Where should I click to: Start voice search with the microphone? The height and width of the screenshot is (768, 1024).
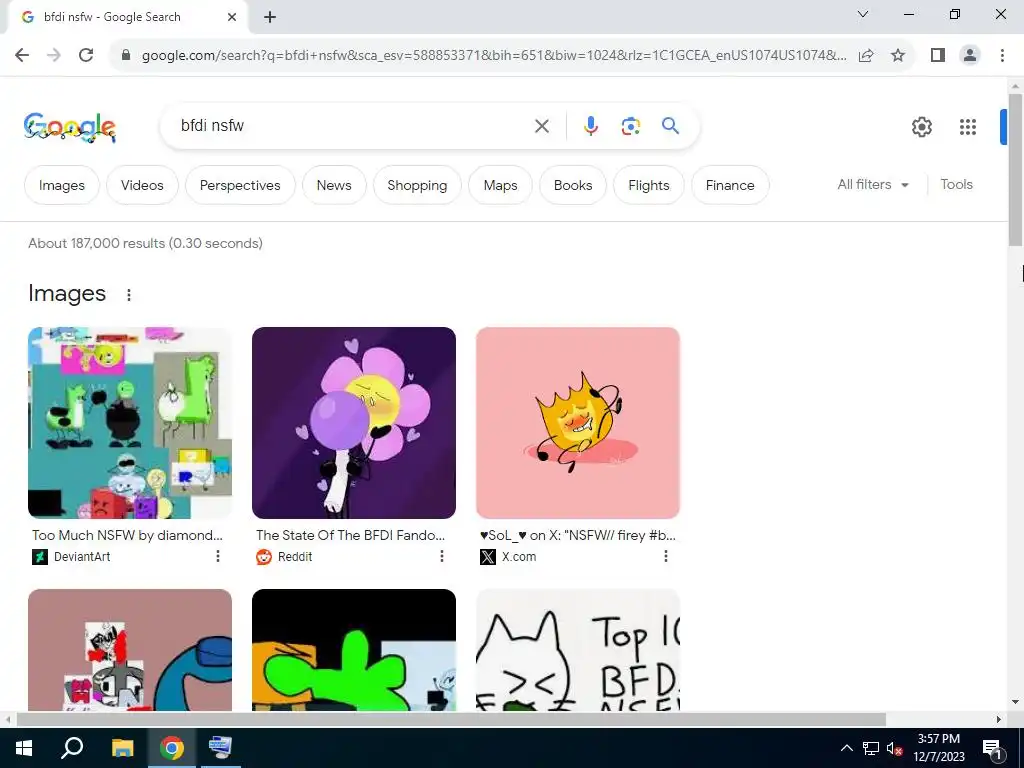pyautogui.click(x=590, y=126)
